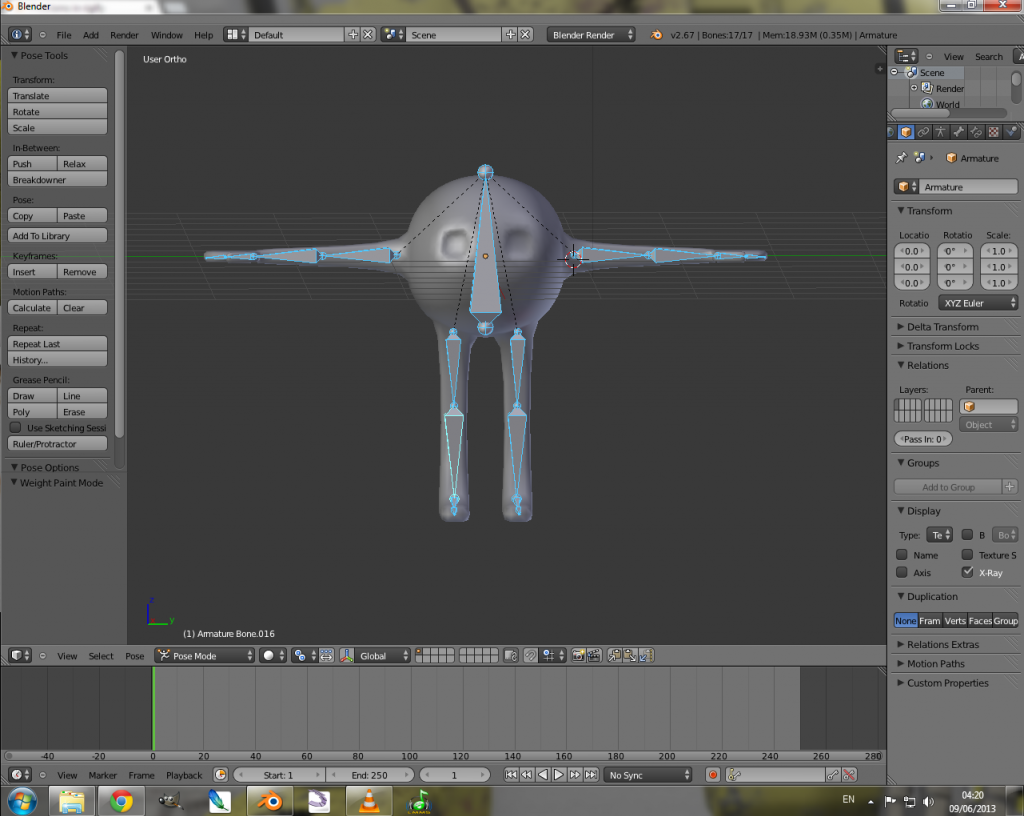Enable the Texture Space checkbox

coord(967,554)
